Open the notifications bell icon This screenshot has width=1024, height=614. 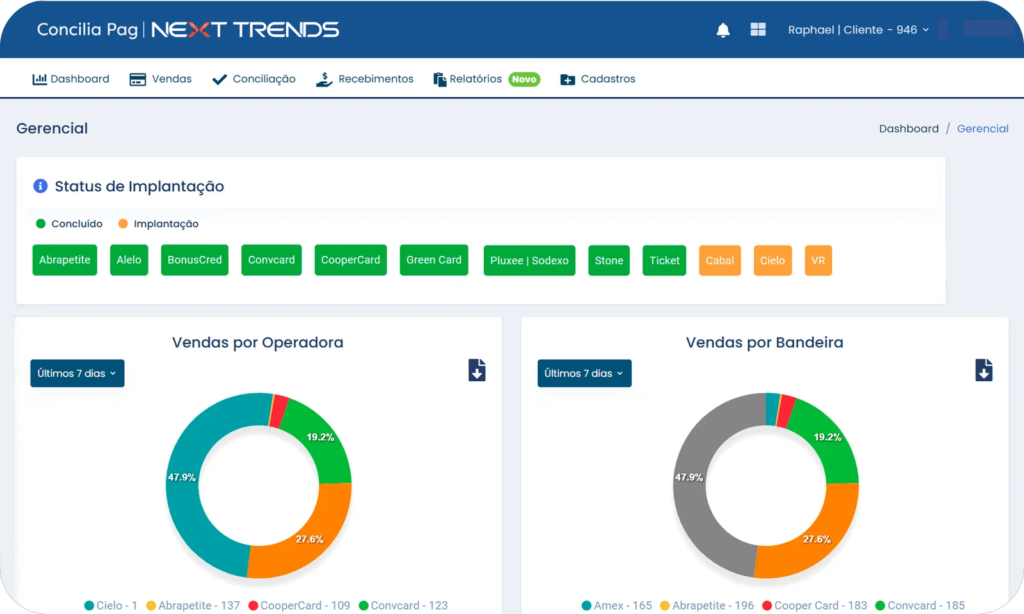pos(723,30)
